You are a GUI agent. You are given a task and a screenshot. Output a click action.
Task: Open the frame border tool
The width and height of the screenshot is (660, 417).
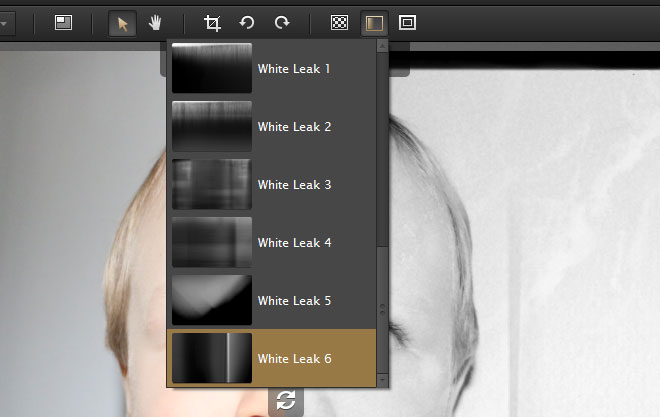pyautogui.click(x=407, y=22)
